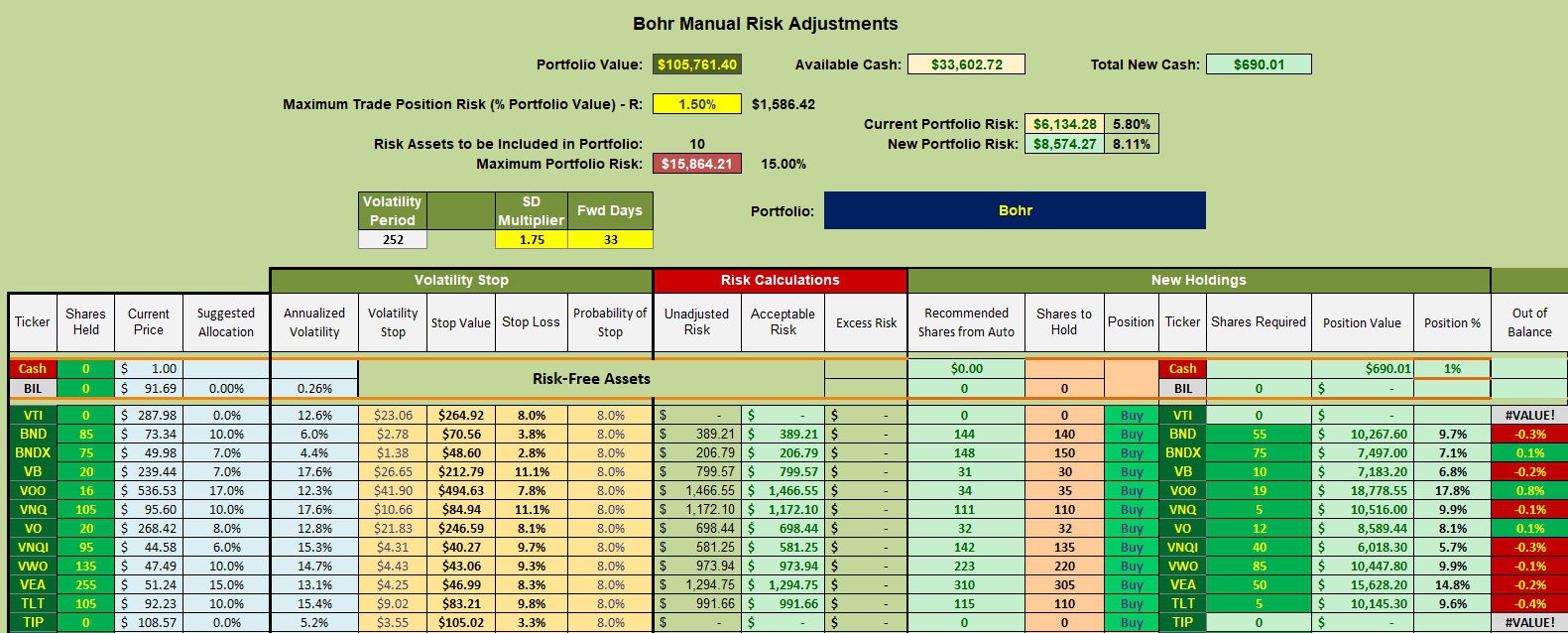Click the 5.80% current risk percentage
Screen dimensions: 1568x633
click(1131, 124)
